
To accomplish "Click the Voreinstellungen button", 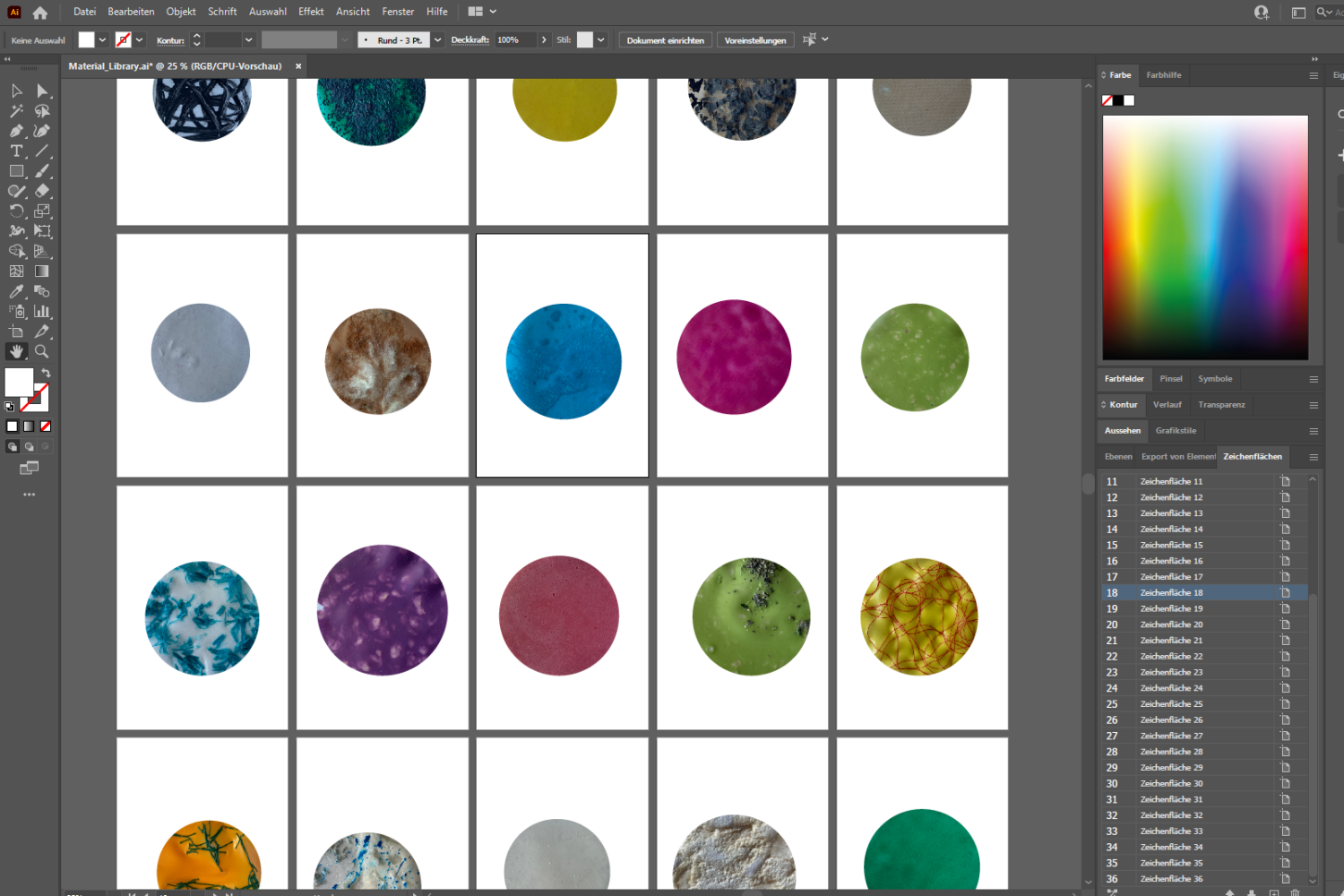I will pyautogui.click(x=755, y=40).
